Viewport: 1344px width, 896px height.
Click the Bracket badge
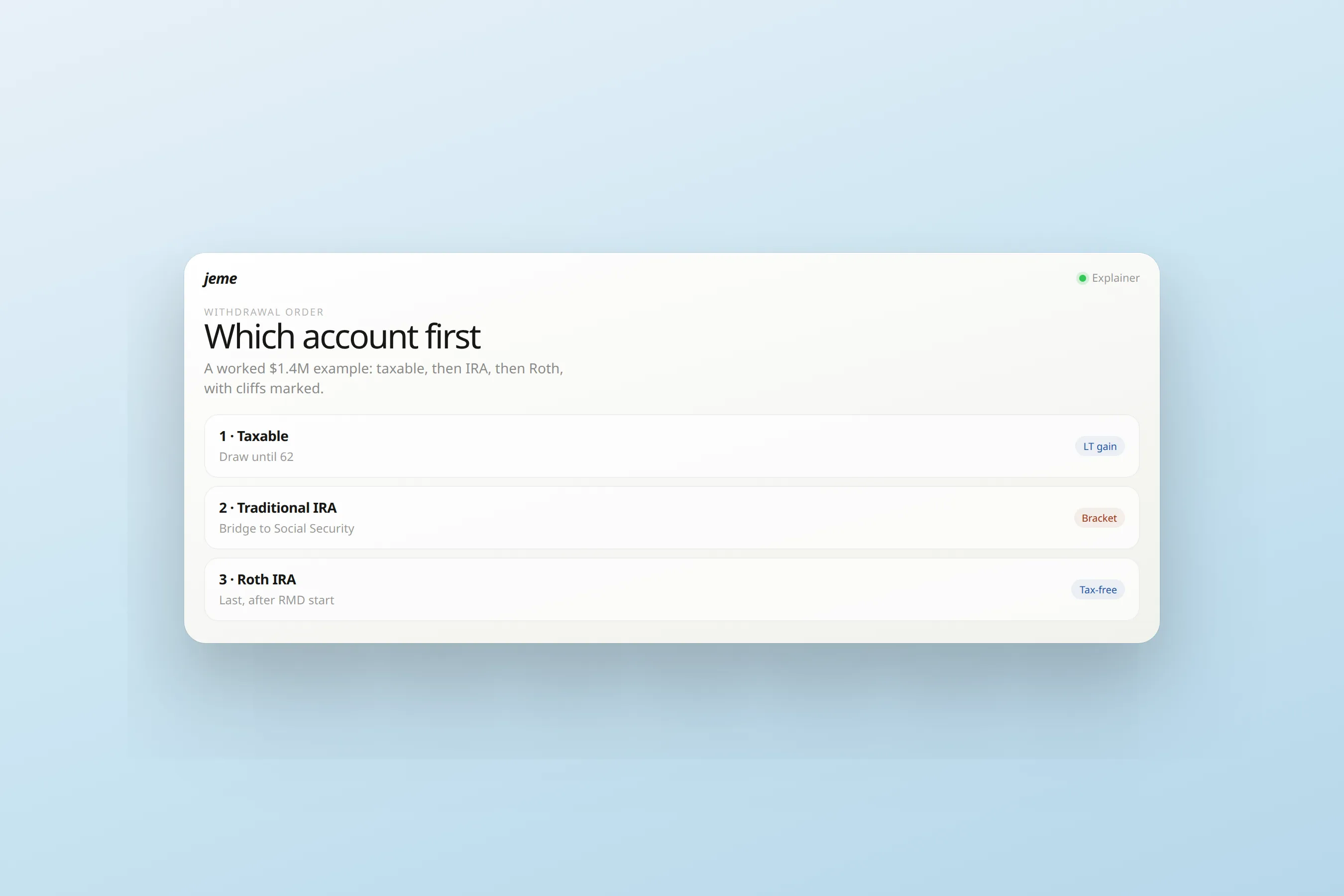pos(1099,518)
